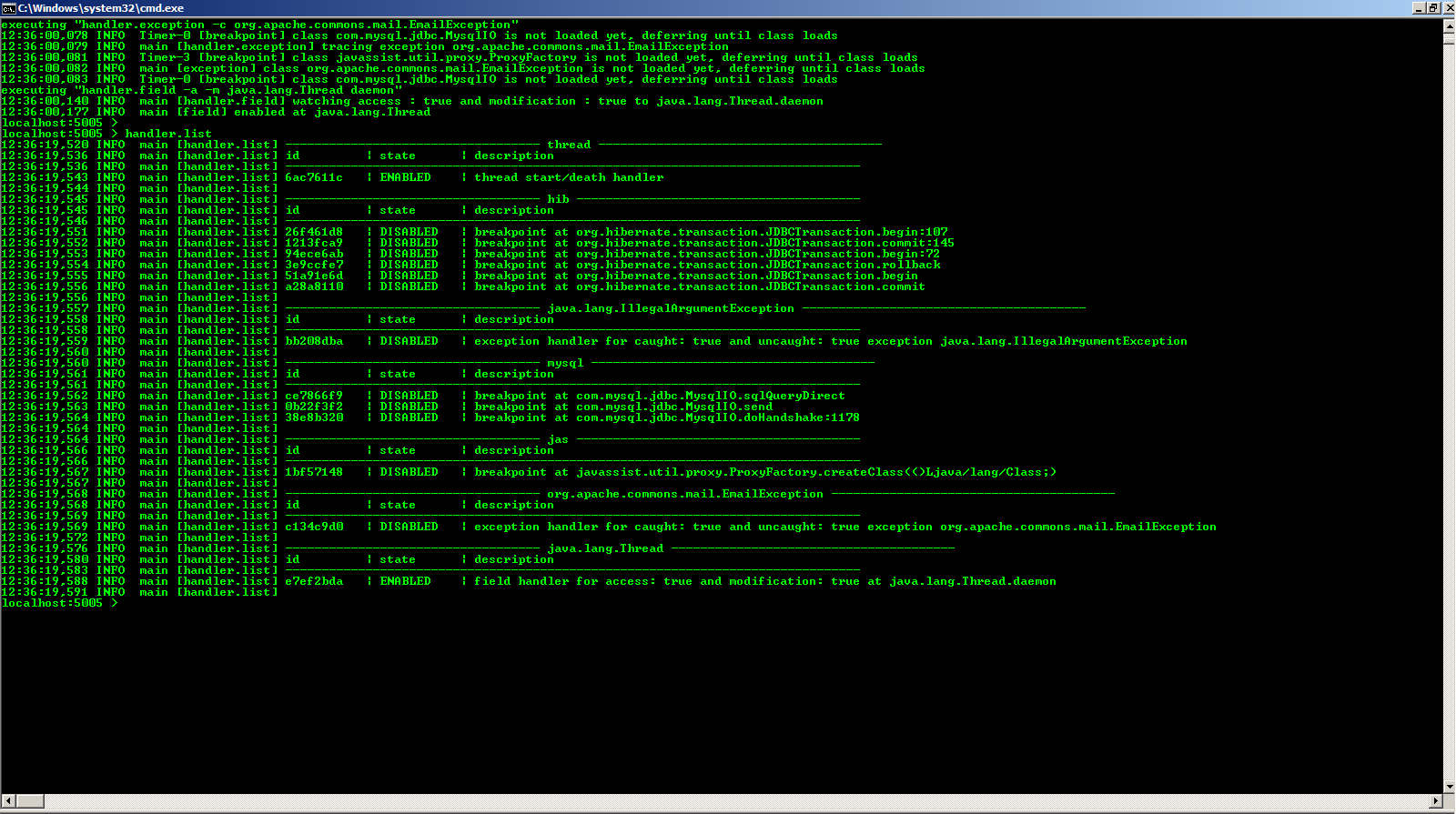Click the horizontal scrollbar left arrow
1456x814 pixels.
click(7, 801)
